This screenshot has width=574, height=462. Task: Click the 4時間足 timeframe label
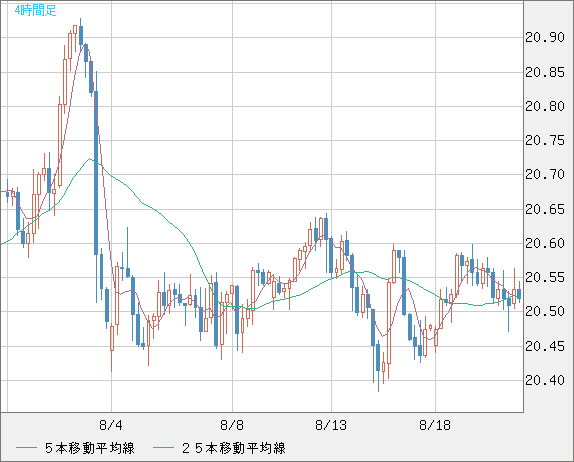[36, 11]
